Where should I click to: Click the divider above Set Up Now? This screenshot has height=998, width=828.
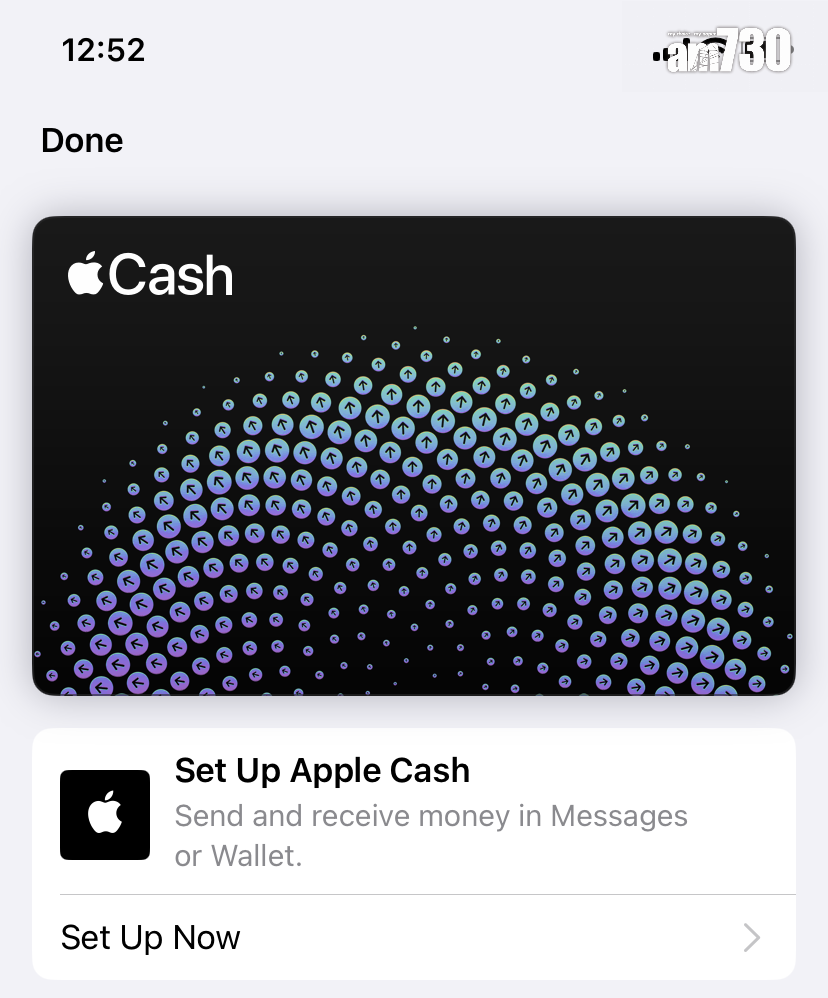428,894
